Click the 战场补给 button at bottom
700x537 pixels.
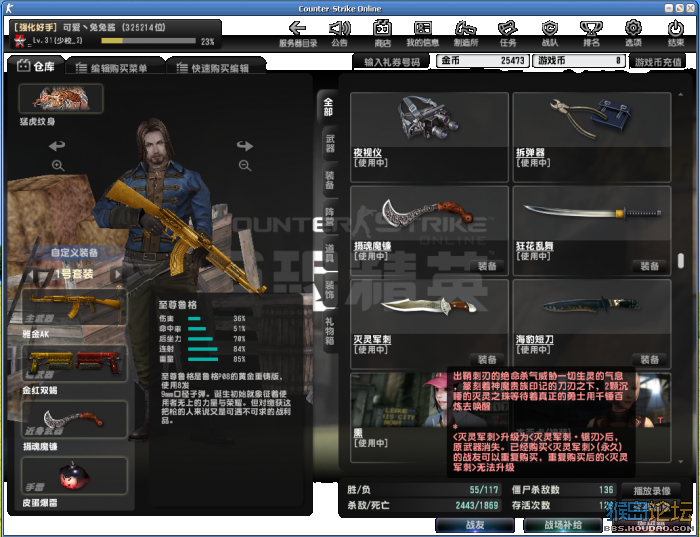[563, 525]
